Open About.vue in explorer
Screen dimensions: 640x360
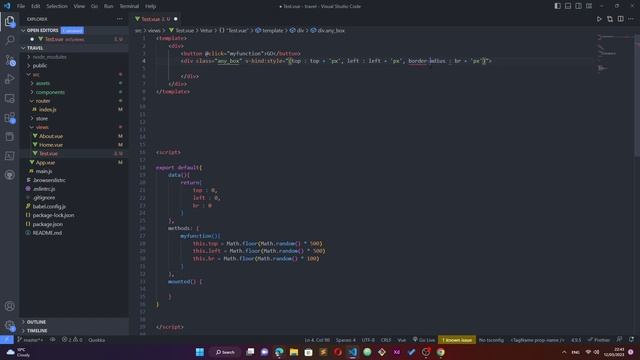pyautogui.click(x=51, y=136)
